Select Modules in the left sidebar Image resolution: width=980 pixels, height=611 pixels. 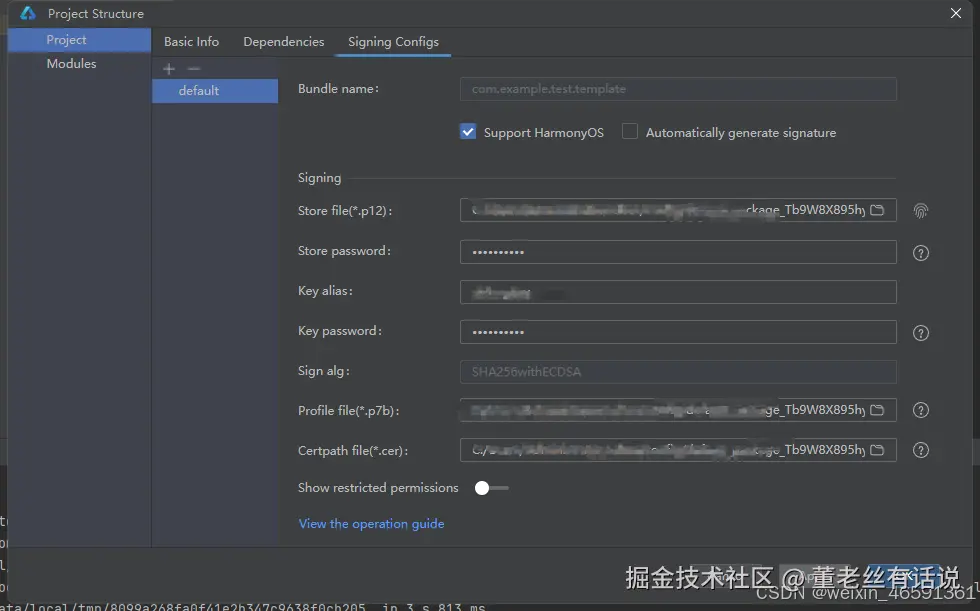[x=71, y=63]
